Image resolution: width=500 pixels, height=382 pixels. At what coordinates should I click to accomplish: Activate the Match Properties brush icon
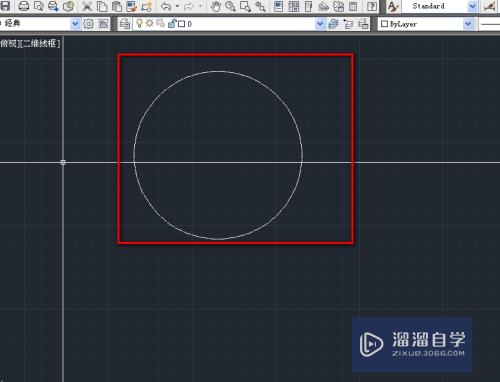pyautogui.click(x=131, y=6)
